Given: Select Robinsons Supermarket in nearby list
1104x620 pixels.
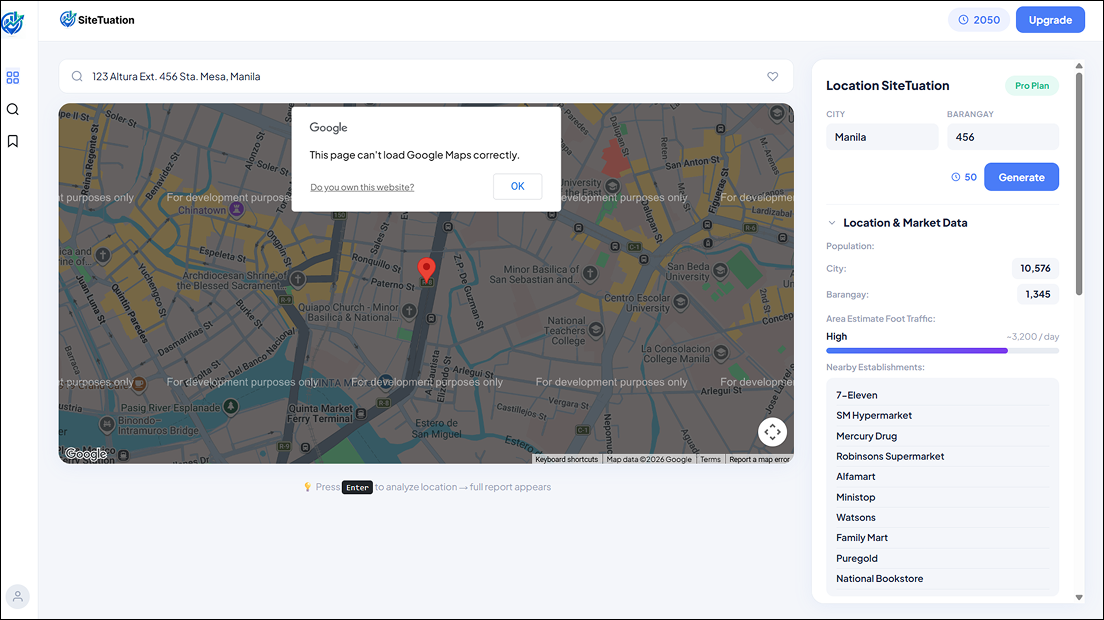Looking at the screenshot, I should (x=942, y=457).
